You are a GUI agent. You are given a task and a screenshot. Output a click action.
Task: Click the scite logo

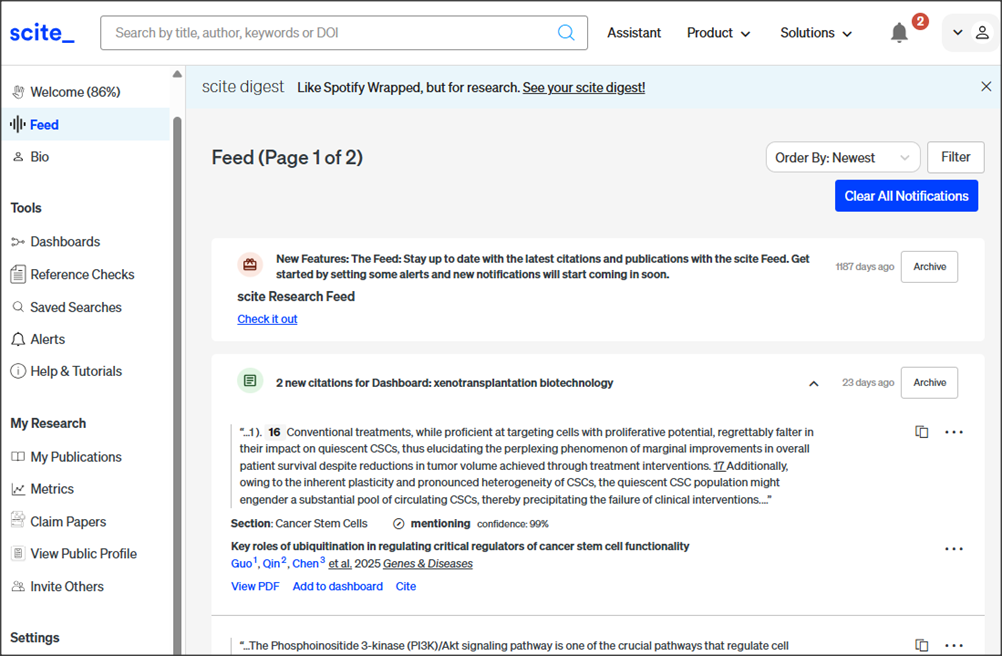click(x=42, y=33)
